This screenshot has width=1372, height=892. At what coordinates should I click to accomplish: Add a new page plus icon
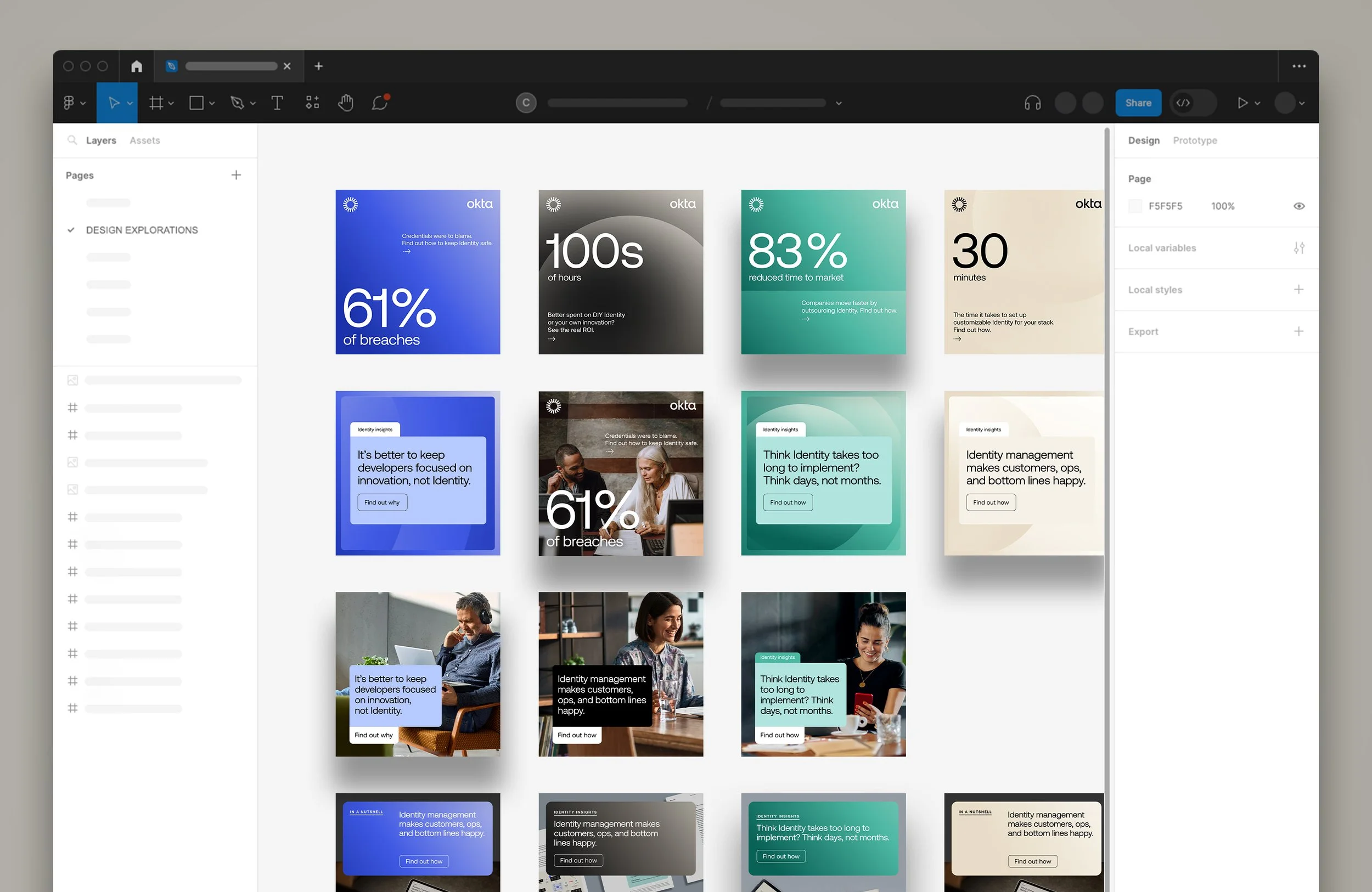(x=236, y=175)
